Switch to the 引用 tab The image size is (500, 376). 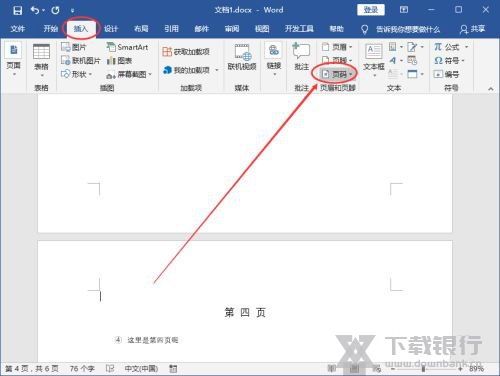coord(171,29)
